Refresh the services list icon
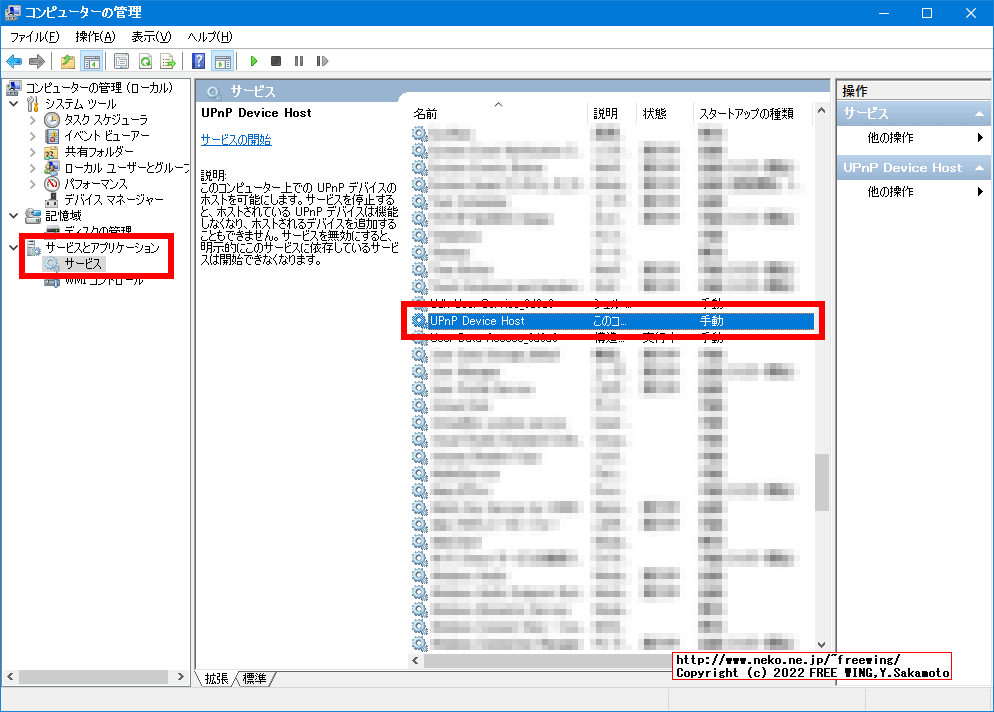 [145, 61]
